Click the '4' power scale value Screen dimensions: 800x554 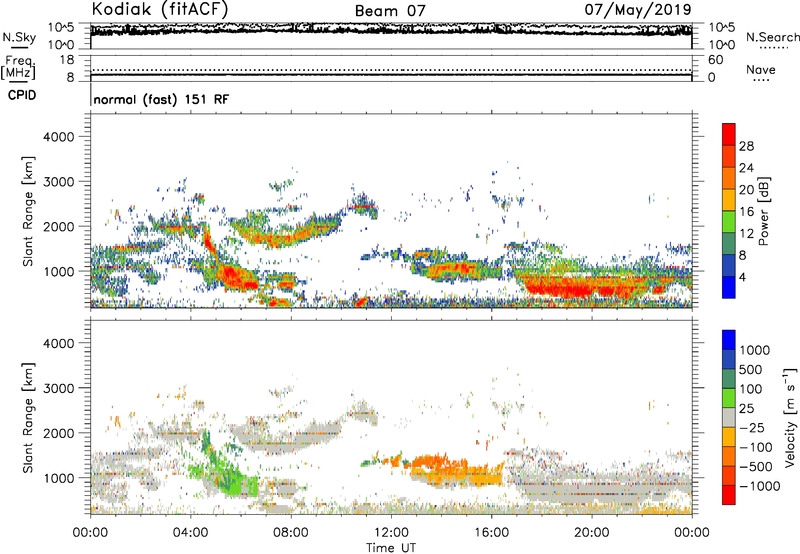pyautogui.click(x=742, y=278)
